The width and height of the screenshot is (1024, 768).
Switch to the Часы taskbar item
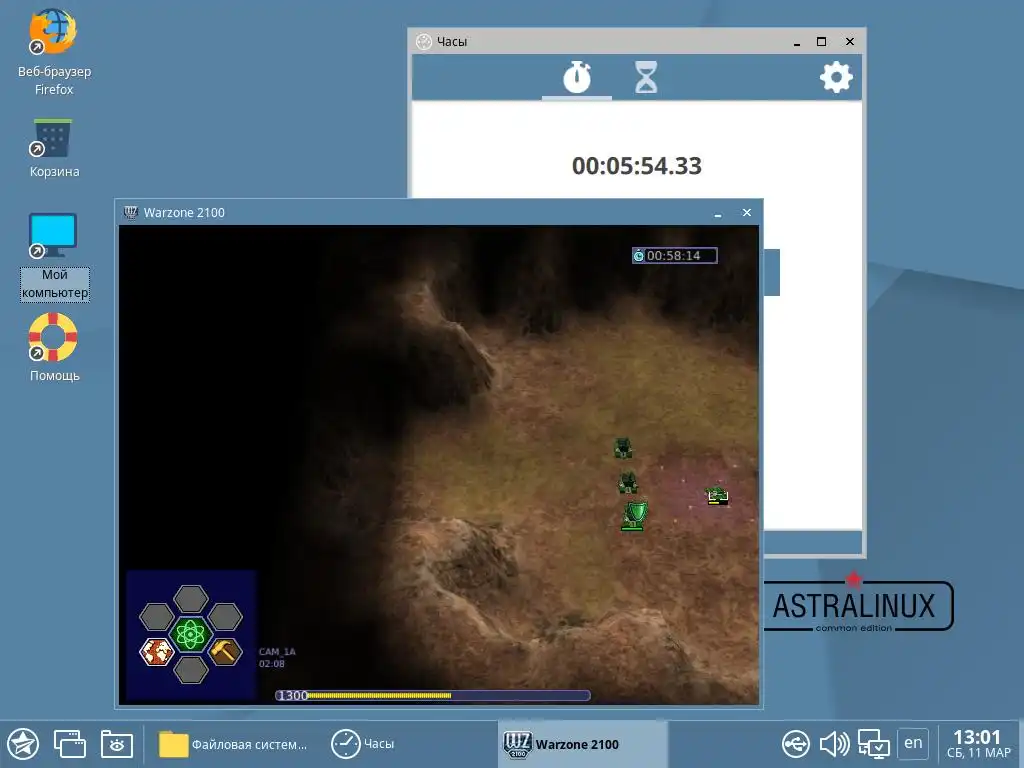[x=363, y=744]
